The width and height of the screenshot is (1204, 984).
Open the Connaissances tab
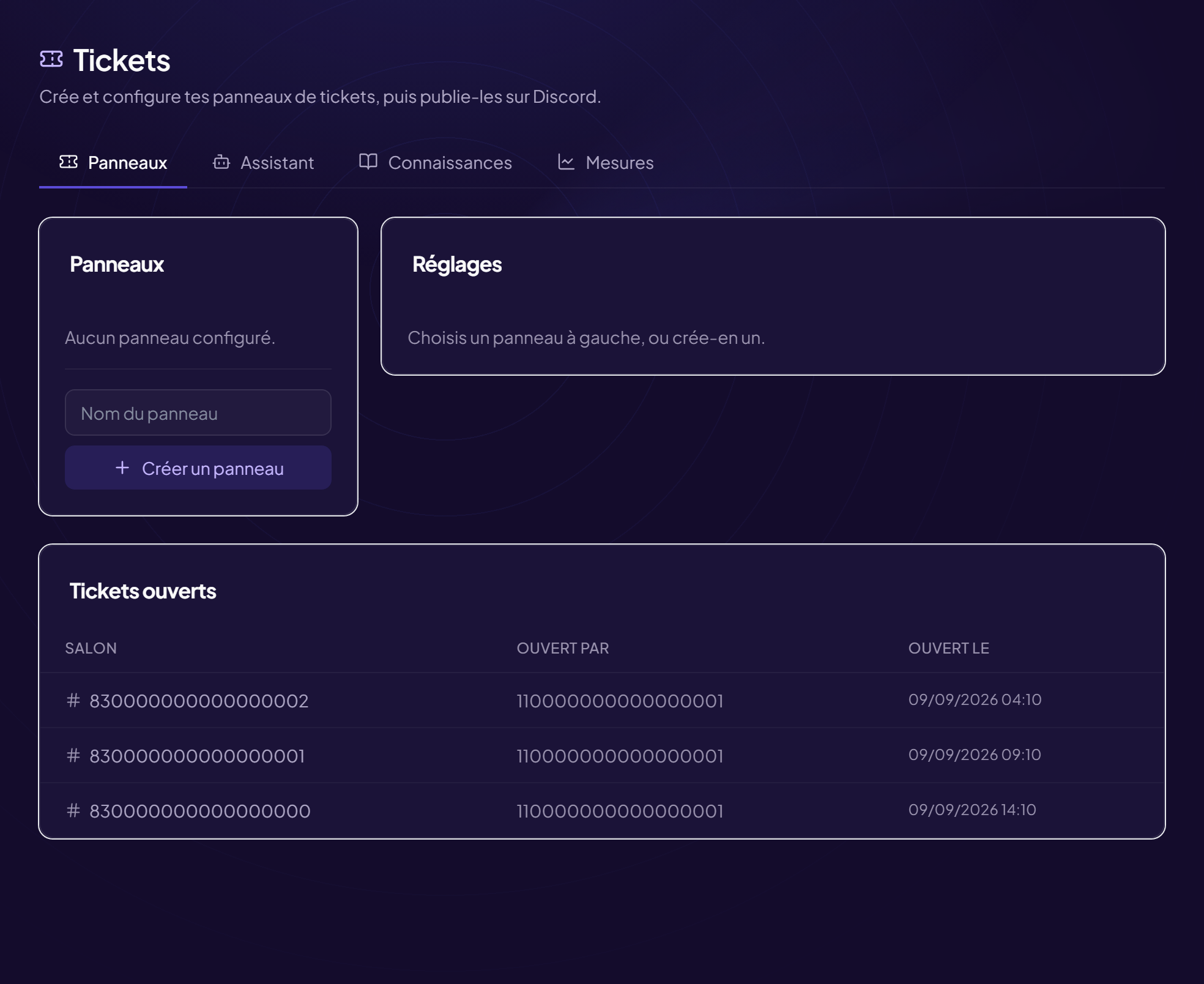pos(435,163)
